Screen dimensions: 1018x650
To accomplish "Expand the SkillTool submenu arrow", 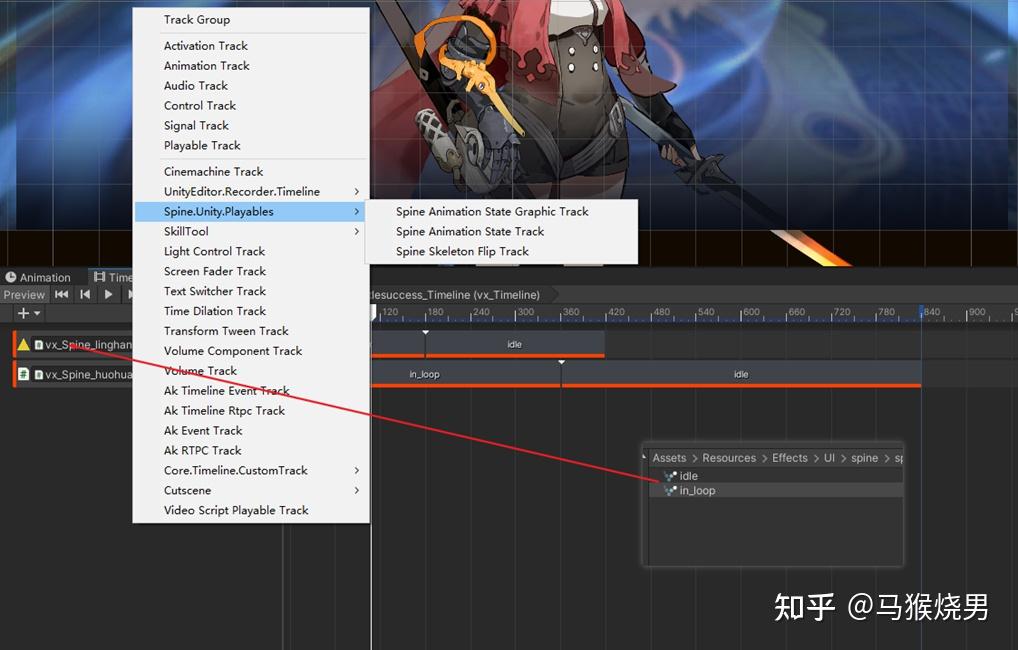I will pos(356,231).
